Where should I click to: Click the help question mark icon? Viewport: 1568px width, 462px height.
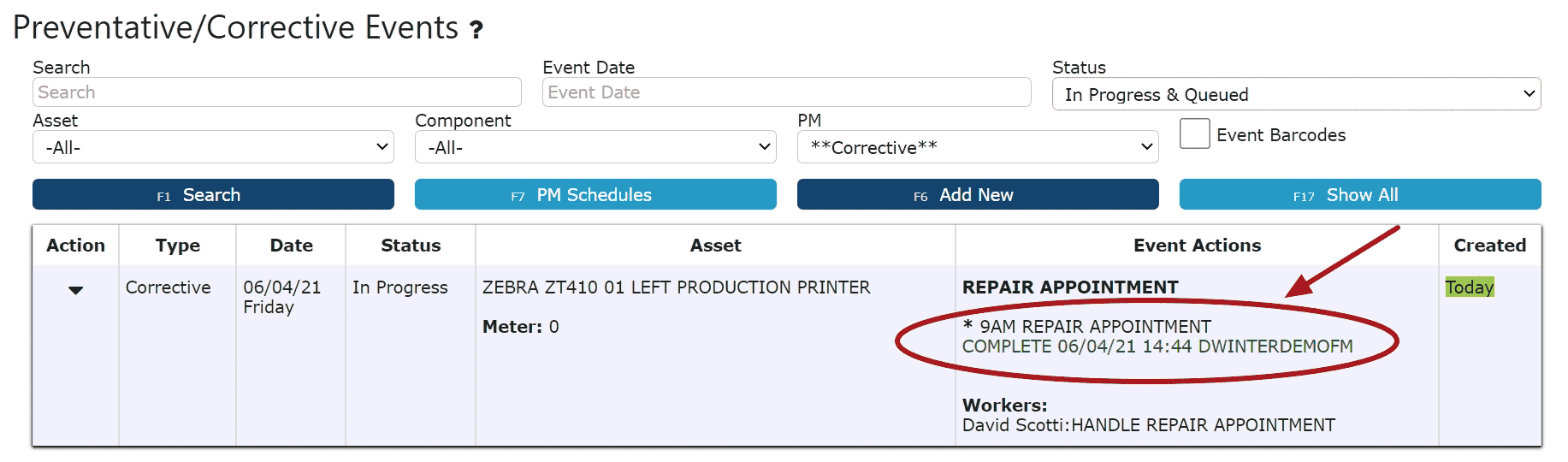tap(476, 31)
